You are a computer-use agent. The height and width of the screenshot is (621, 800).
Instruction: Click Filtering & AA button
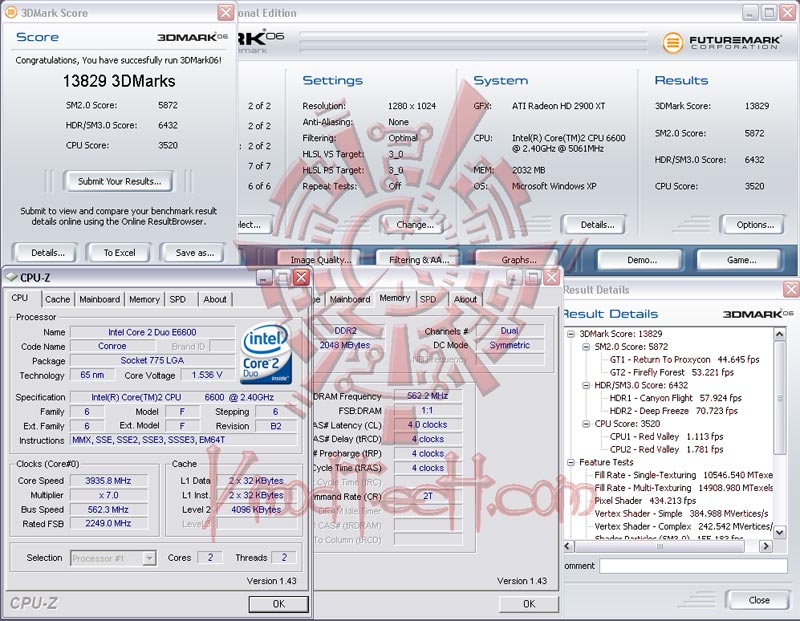click(419, 260)
